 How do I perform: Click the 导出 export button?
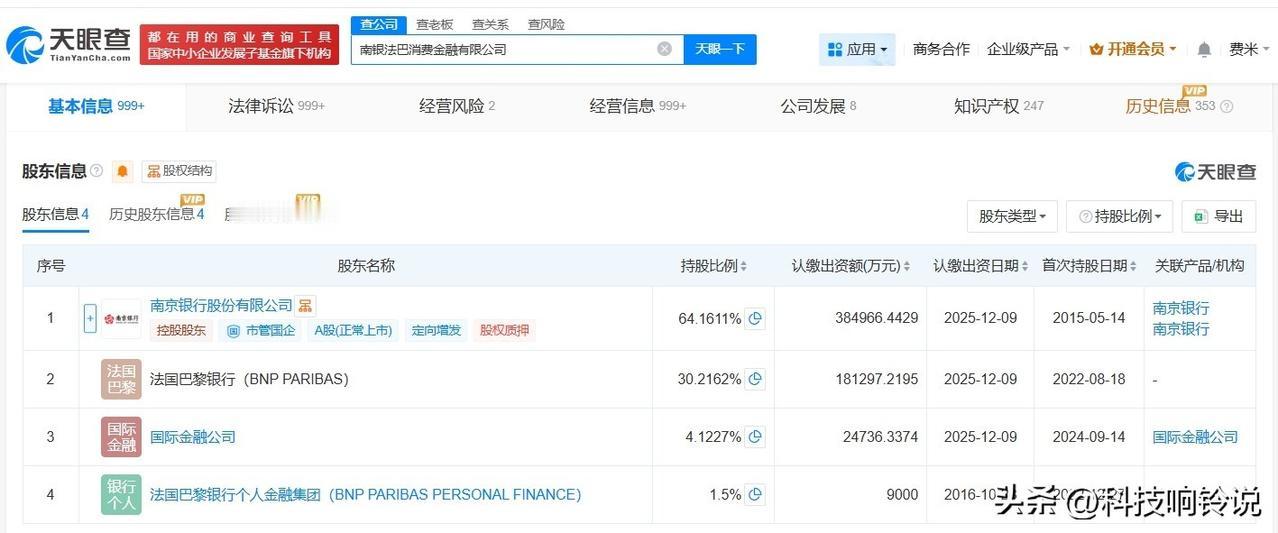click(1218, 216)
